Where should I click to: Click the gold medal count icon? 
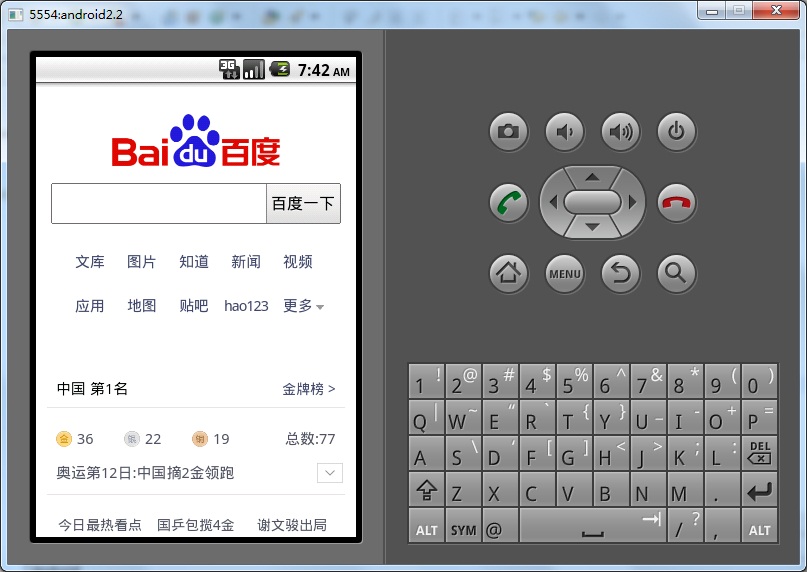click(x=64, y=439)
